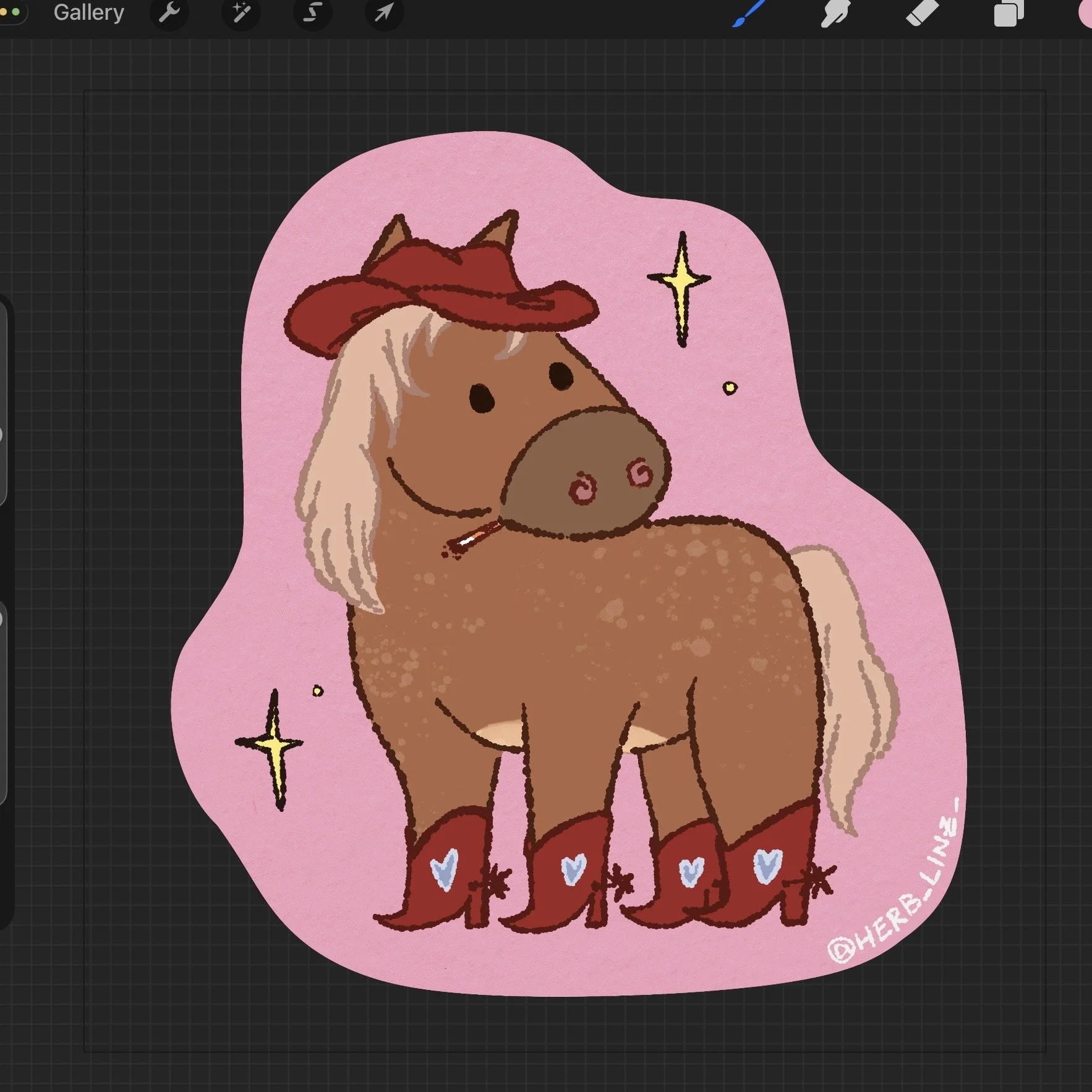The height and width of the screenshot is (1092, 1092).
Task: Select the Brush tool
Action: click(x=749, y=14)
